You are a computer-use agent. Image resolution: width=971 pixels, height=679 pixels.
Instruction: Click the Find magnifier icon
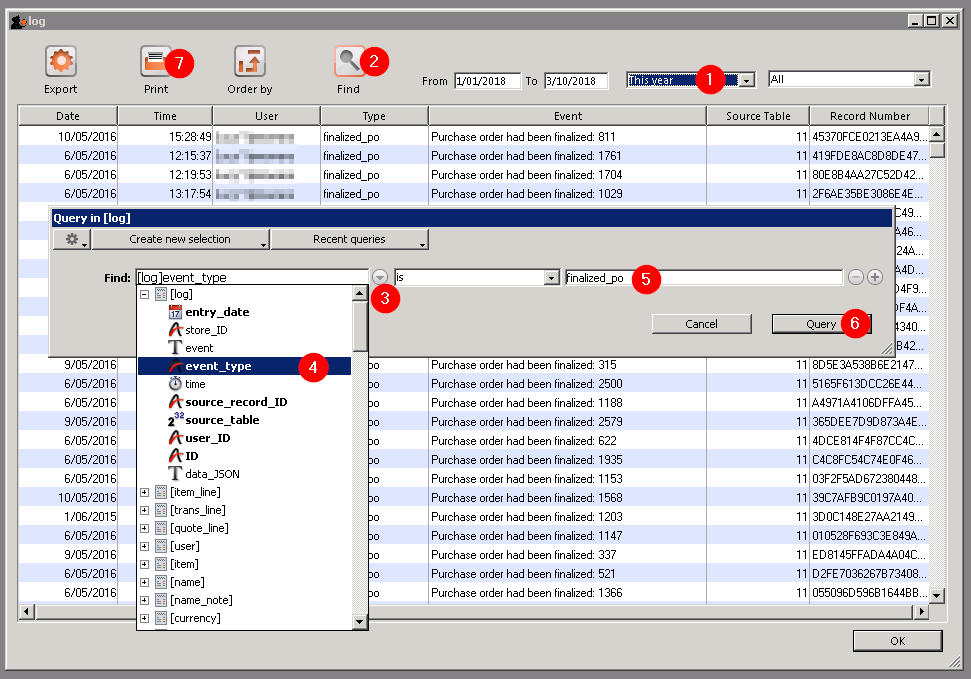(x=348, y=62)
